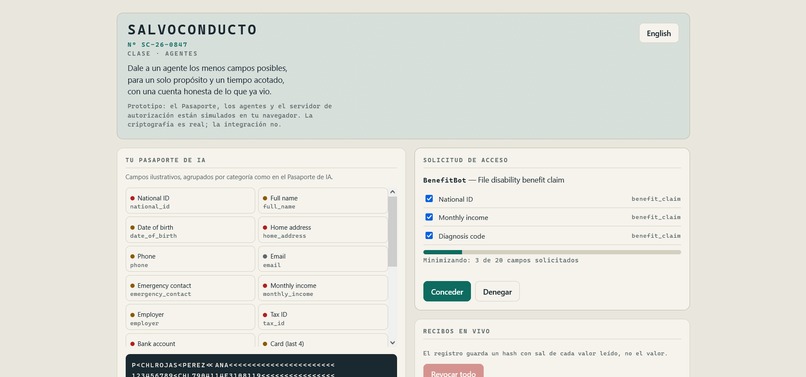Click the passport fields scroll-down arrow
The width and height of the screenshot is (806, 377).
[x=392, y=342]
